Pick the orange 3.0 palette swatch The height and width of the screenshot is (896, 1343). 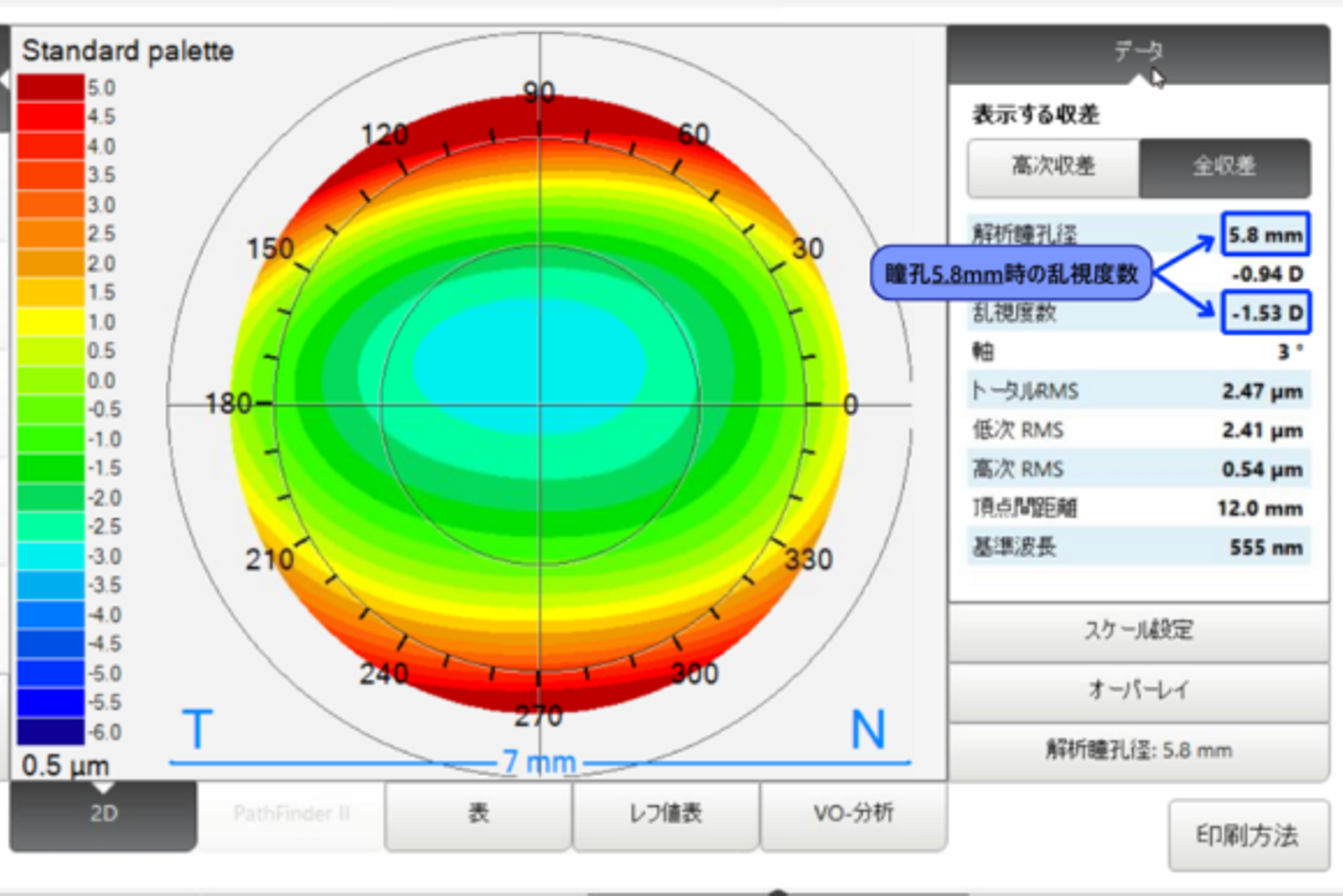tap(50, 205)
